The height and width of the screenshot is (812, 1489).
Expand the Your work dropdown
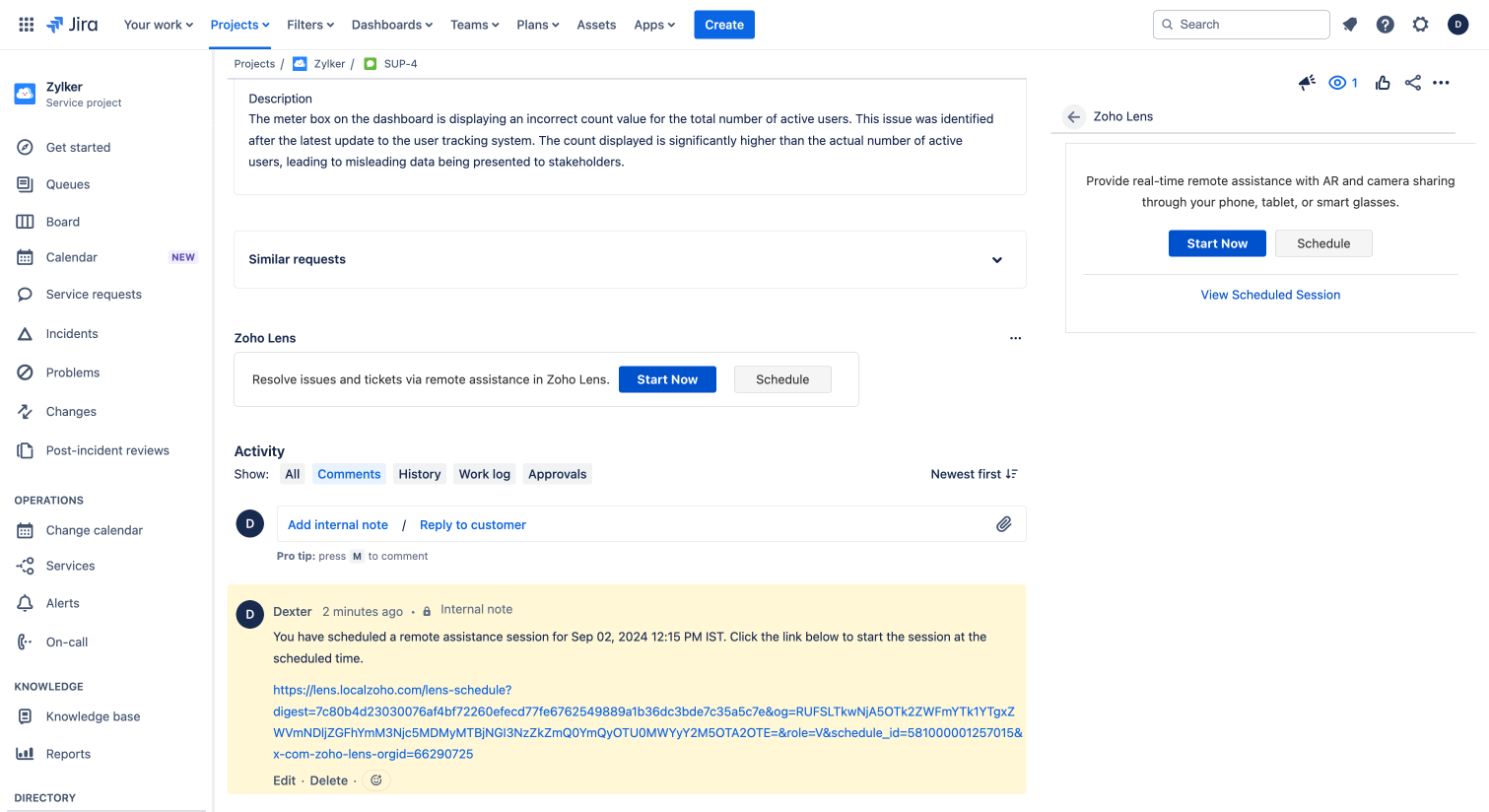pyautogui.click(x=159, y=25)
